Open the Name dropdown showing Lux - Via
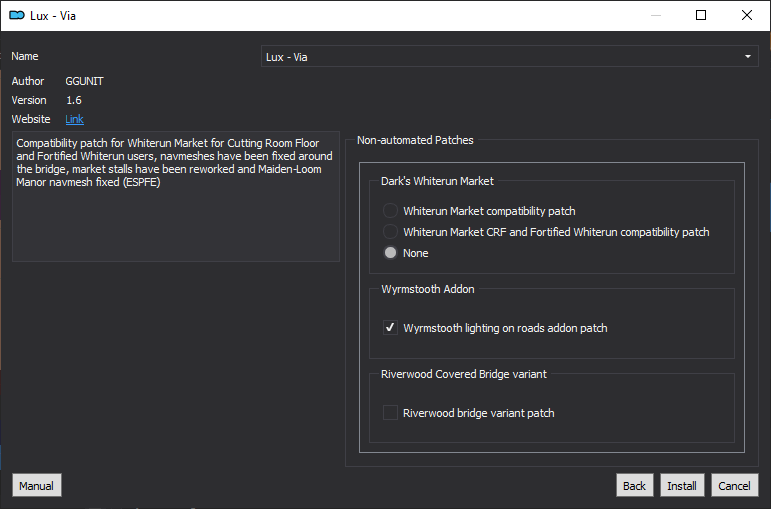Viewport: 771px width, 509px height. (509, 57)
